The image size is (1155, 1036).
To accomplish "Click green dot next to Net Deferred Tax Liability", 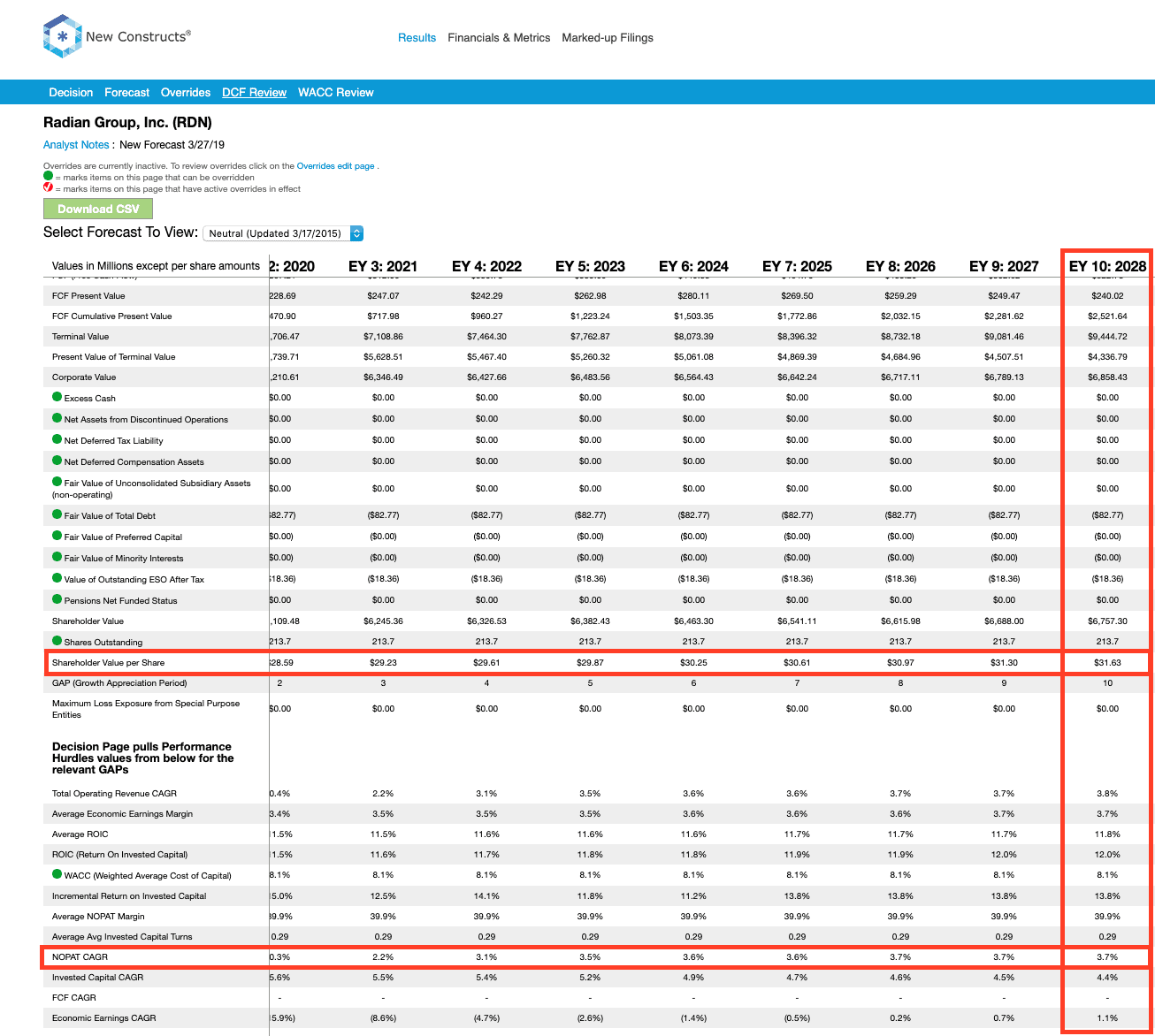I will coord(57,440).
